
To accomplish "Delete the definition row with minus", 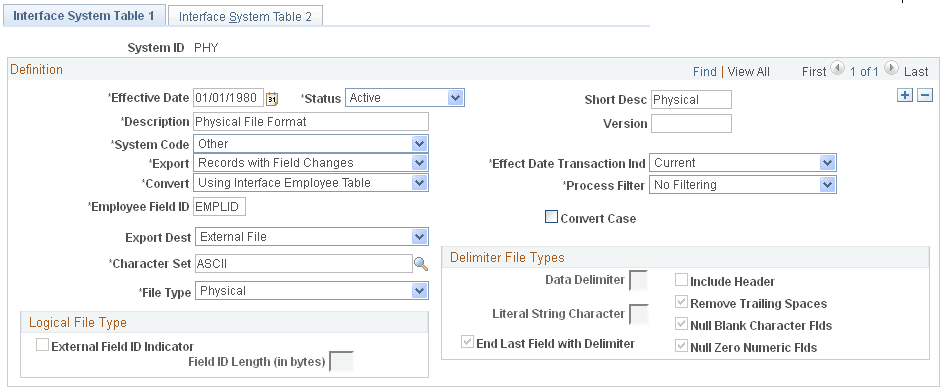I will (925, 95).
